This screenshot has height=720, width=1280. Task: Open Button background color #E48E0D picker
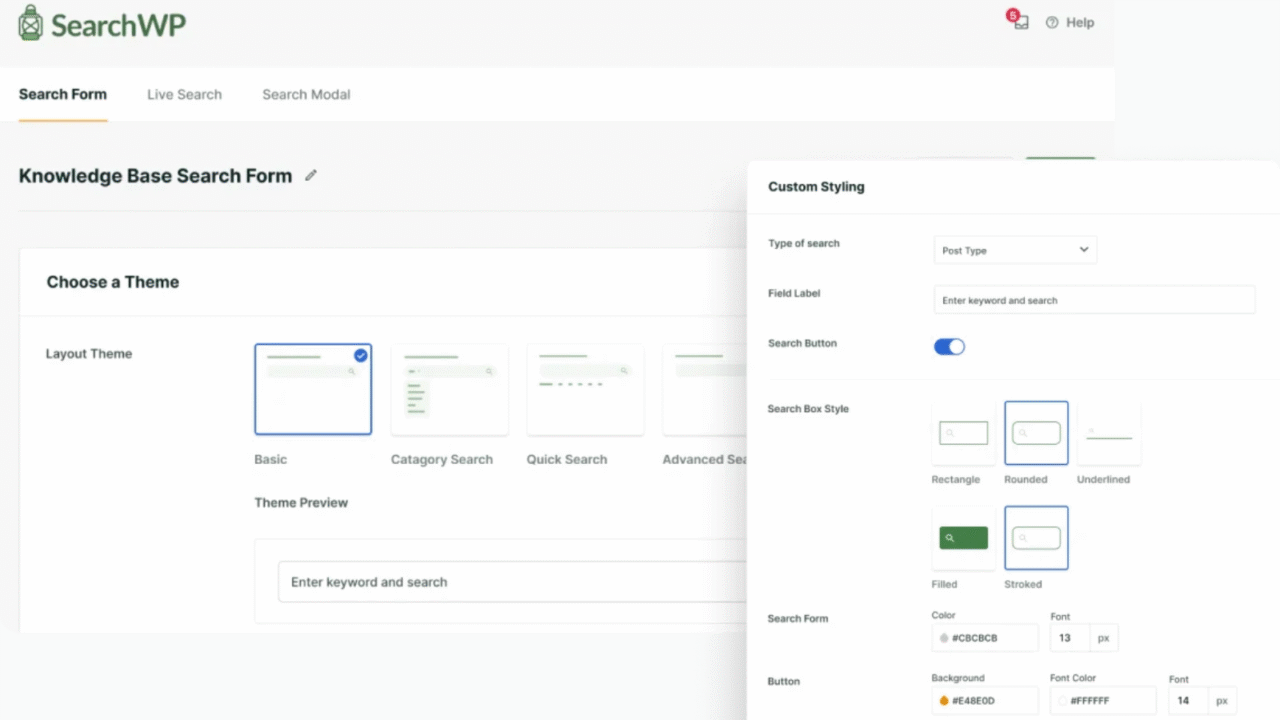pos(985,700)
